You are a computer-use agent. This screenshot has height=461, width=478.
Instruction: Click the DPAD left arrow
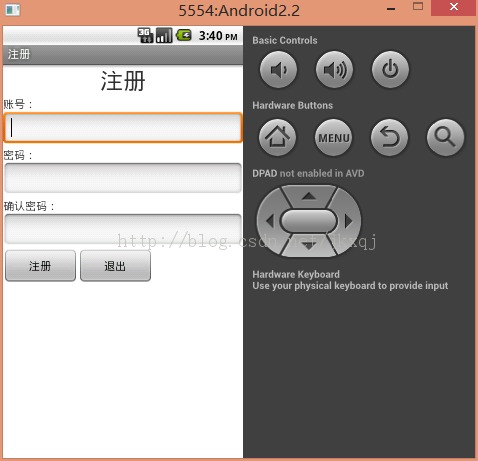point(269,221)
